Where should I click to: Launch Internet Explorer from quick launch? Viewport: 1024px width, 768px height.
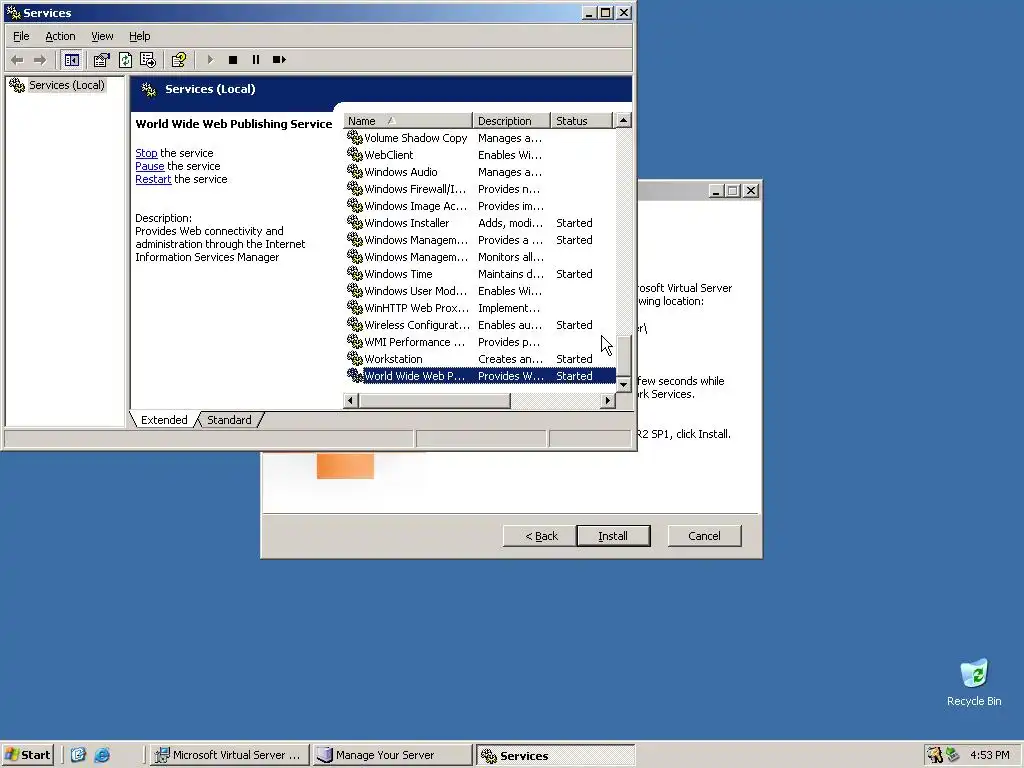coord(102,755)
